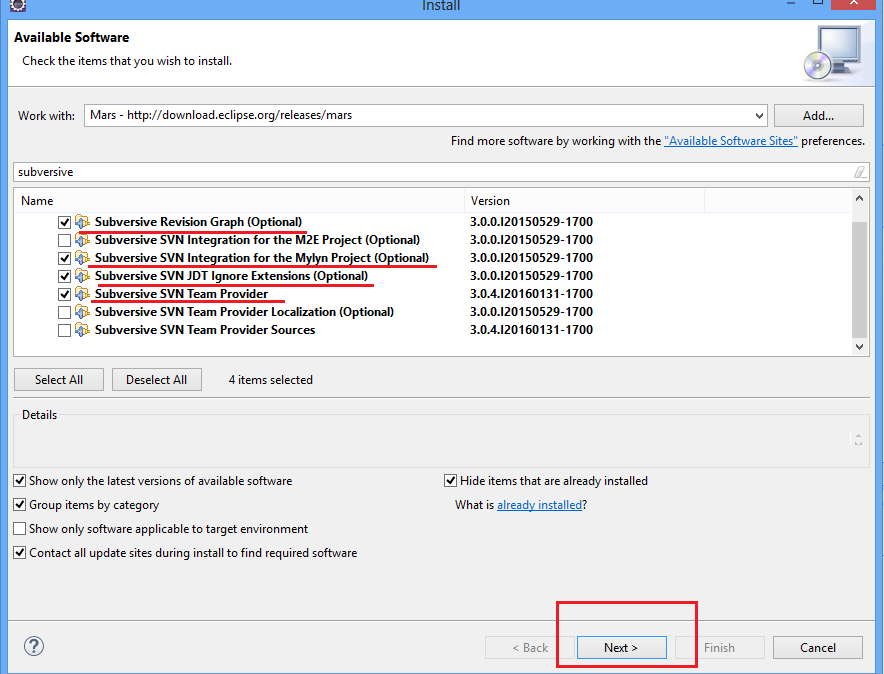Click the software list scroll down arrow
The image size is (884, 674).
coord(859,347)
